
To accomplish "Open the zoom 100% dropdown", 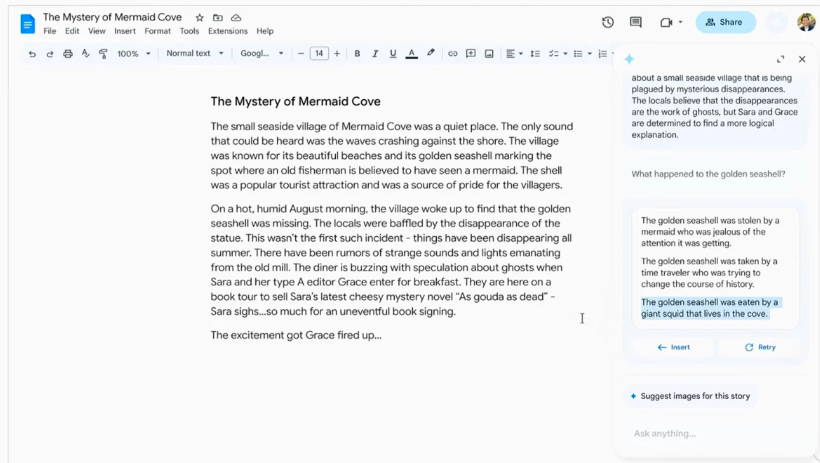I will (x=134, y=54).
